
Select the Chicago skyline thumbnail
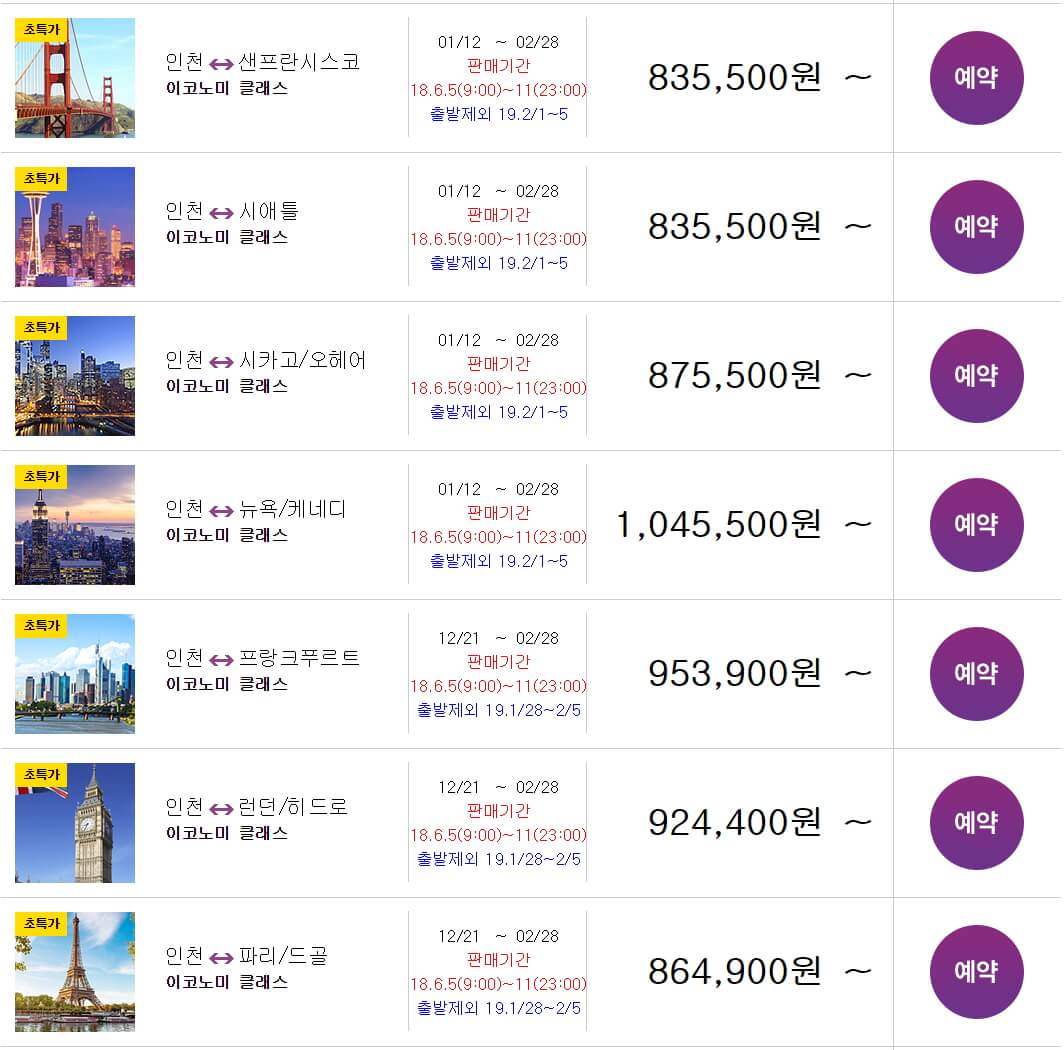click(x=75, y=376)
